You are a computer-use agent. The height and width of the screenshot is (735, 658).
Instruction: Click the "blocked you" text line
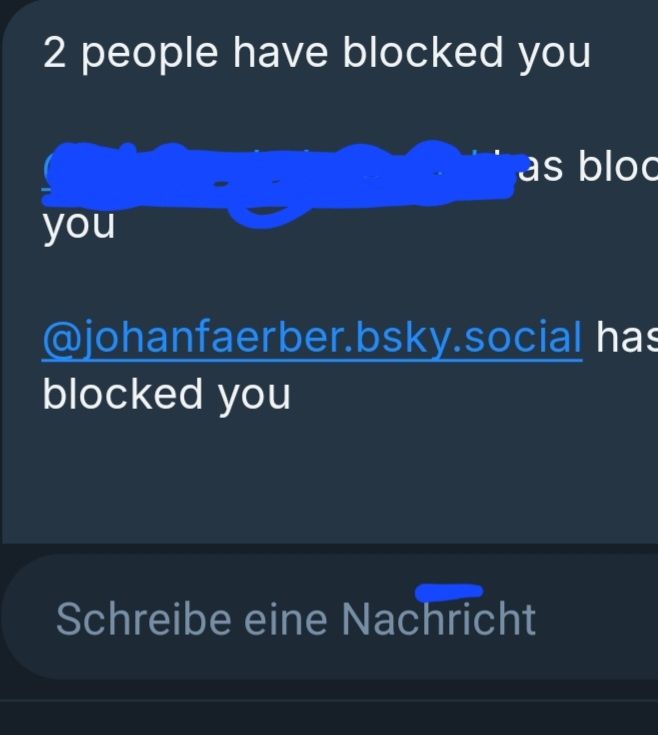166,395
